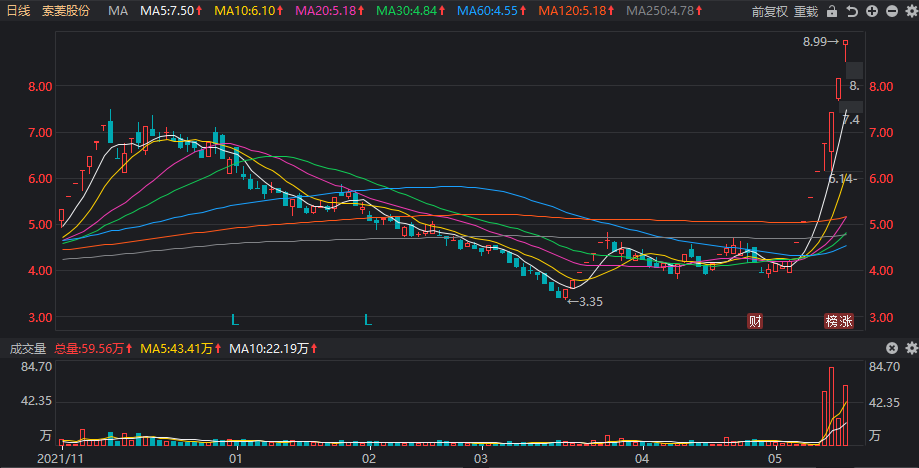The width and height of the screenshot is (919, 468).
Task: Click the 财 financial report marker
Action: coord(755,320)
